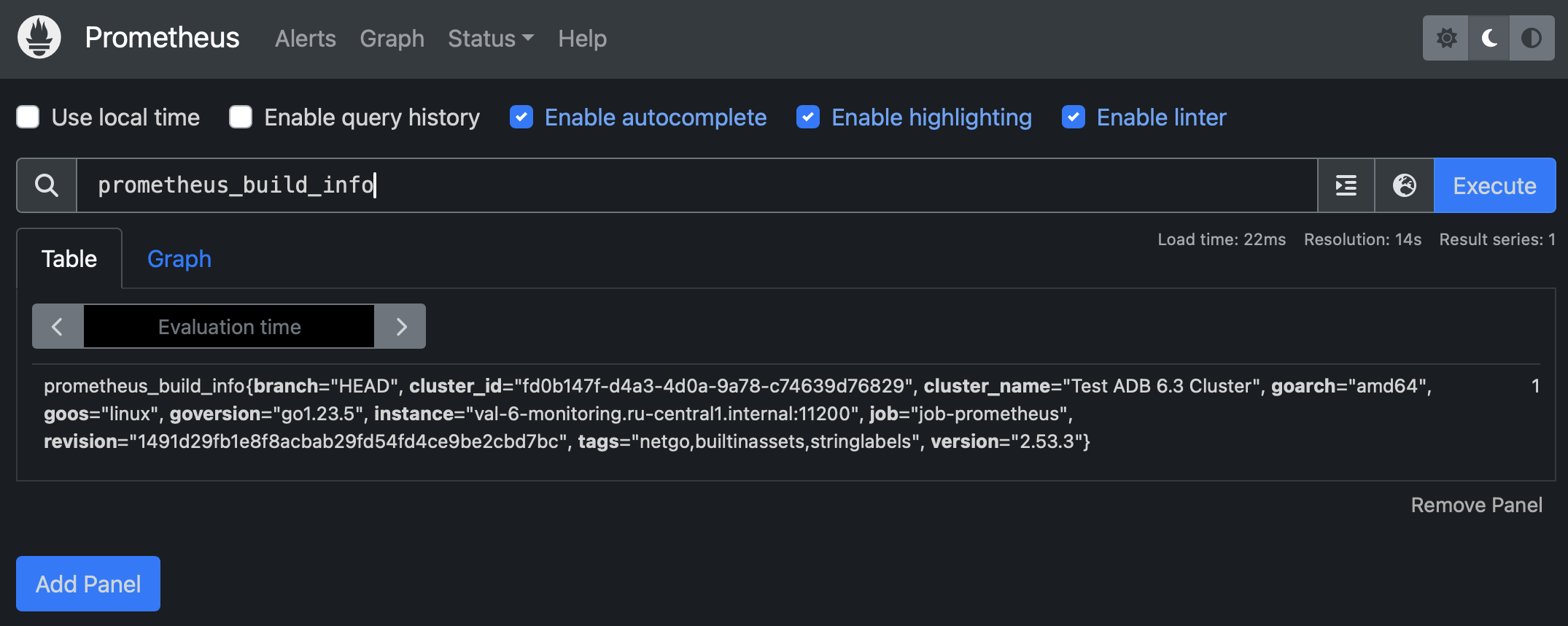Open the Help page
The image size is (1568, 626).
(x=582, y=38)
